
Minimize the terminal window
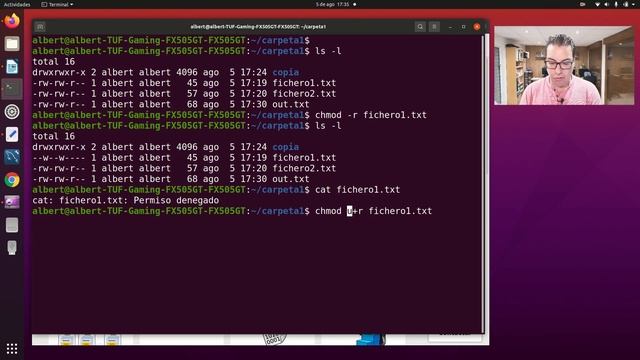(450, 27)
